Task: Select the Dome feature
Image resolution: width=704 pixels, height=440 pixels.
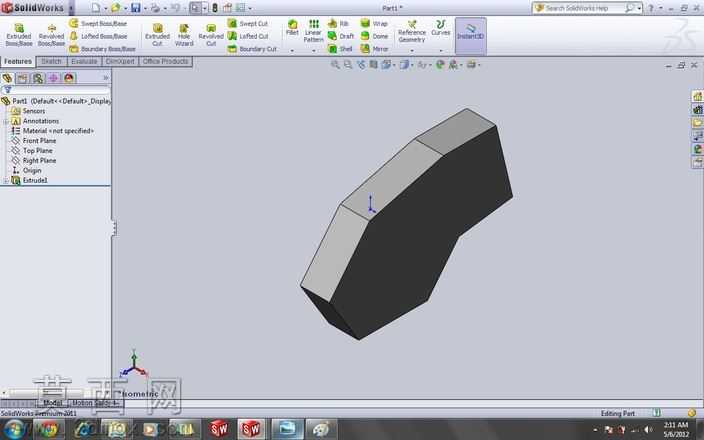Action: [374, 36]
